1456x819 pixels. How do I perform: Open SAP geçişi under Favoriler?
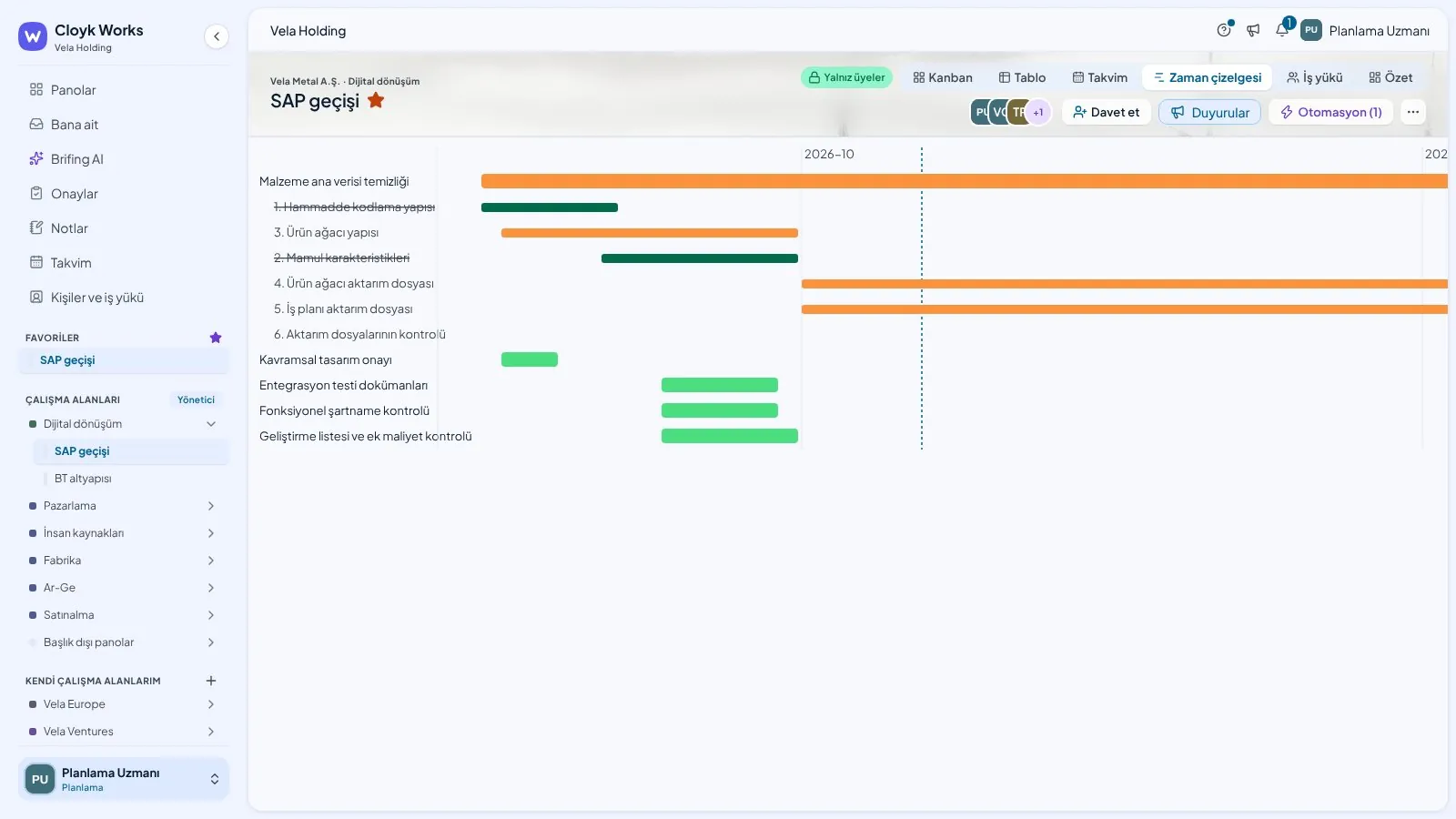click(x=124, y=360)
